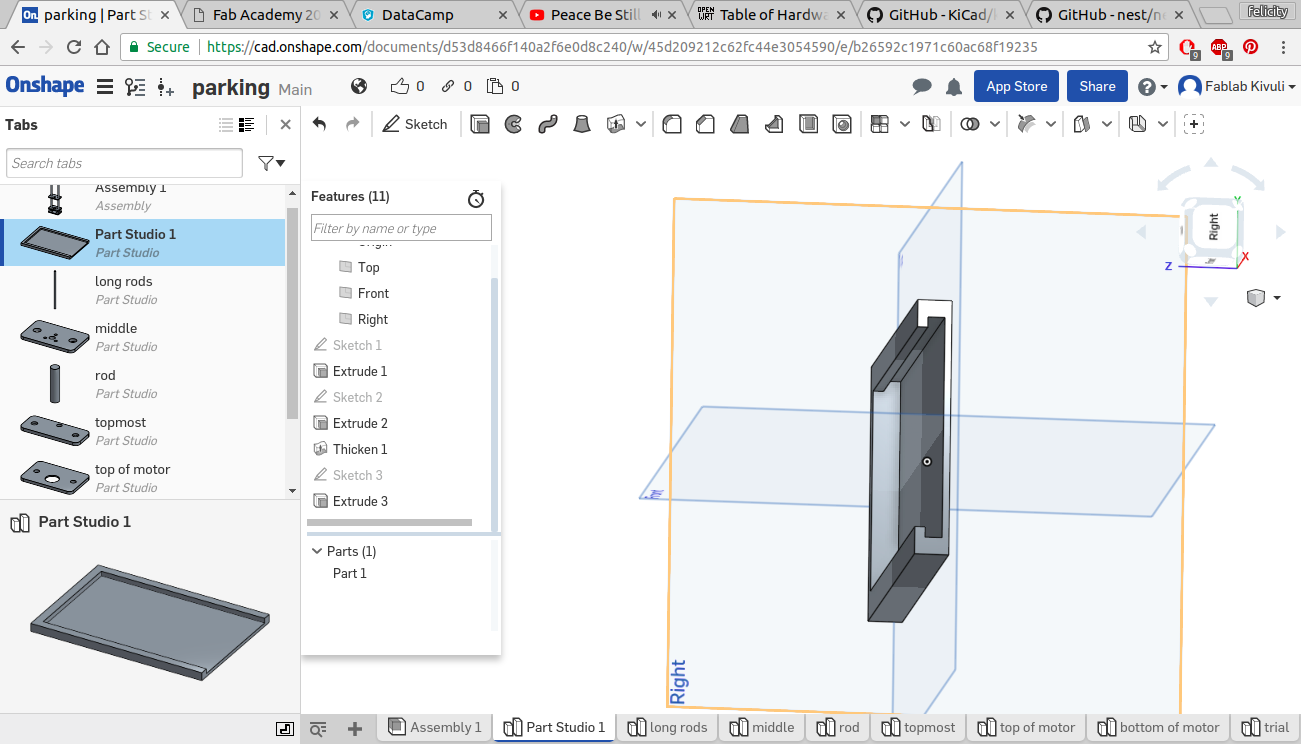Switch tabs panel to detailed list view
Viewport: 1301px width, 744px height.
[247, 125]
